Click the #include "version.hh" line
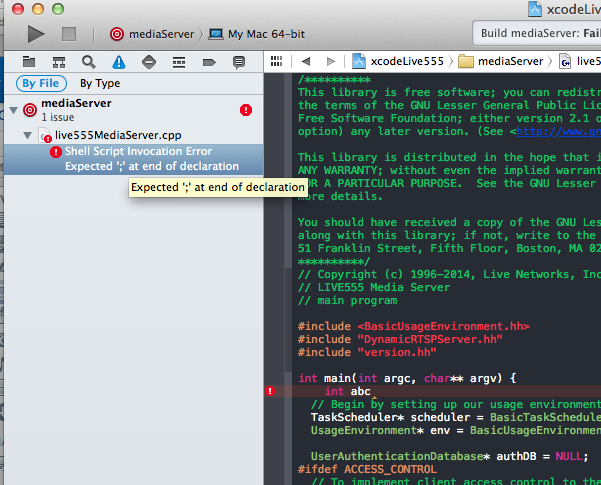Viewport: 601px width, 485px height. (x=367, y=352)
